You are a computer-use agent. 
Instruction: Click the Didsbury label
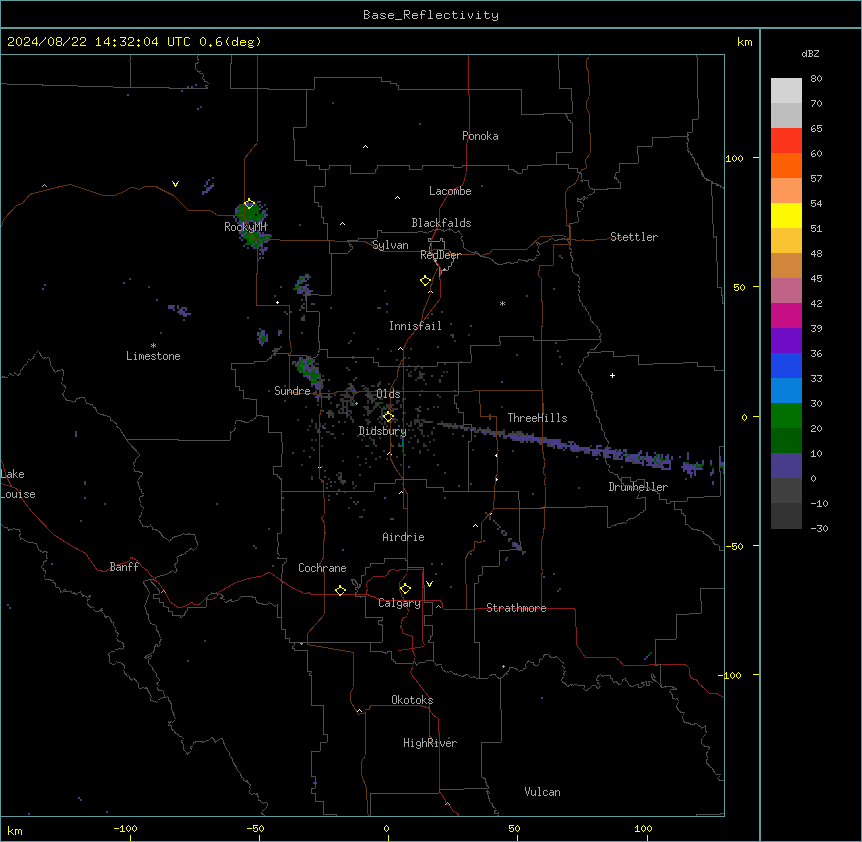click(382, 431)
